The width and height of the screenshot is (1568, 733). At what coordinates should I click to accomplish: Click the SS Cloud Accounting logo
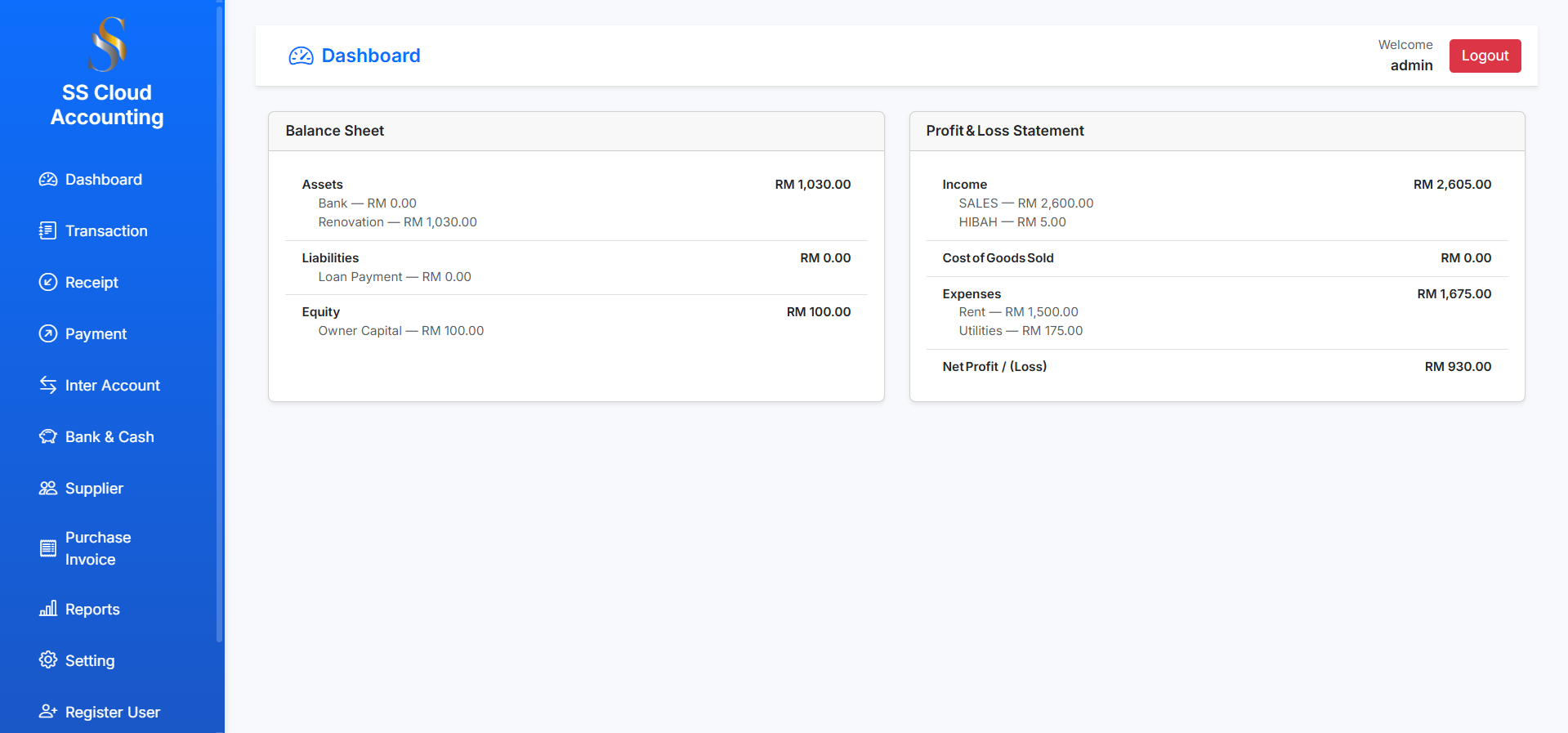[x=107, y=45]
